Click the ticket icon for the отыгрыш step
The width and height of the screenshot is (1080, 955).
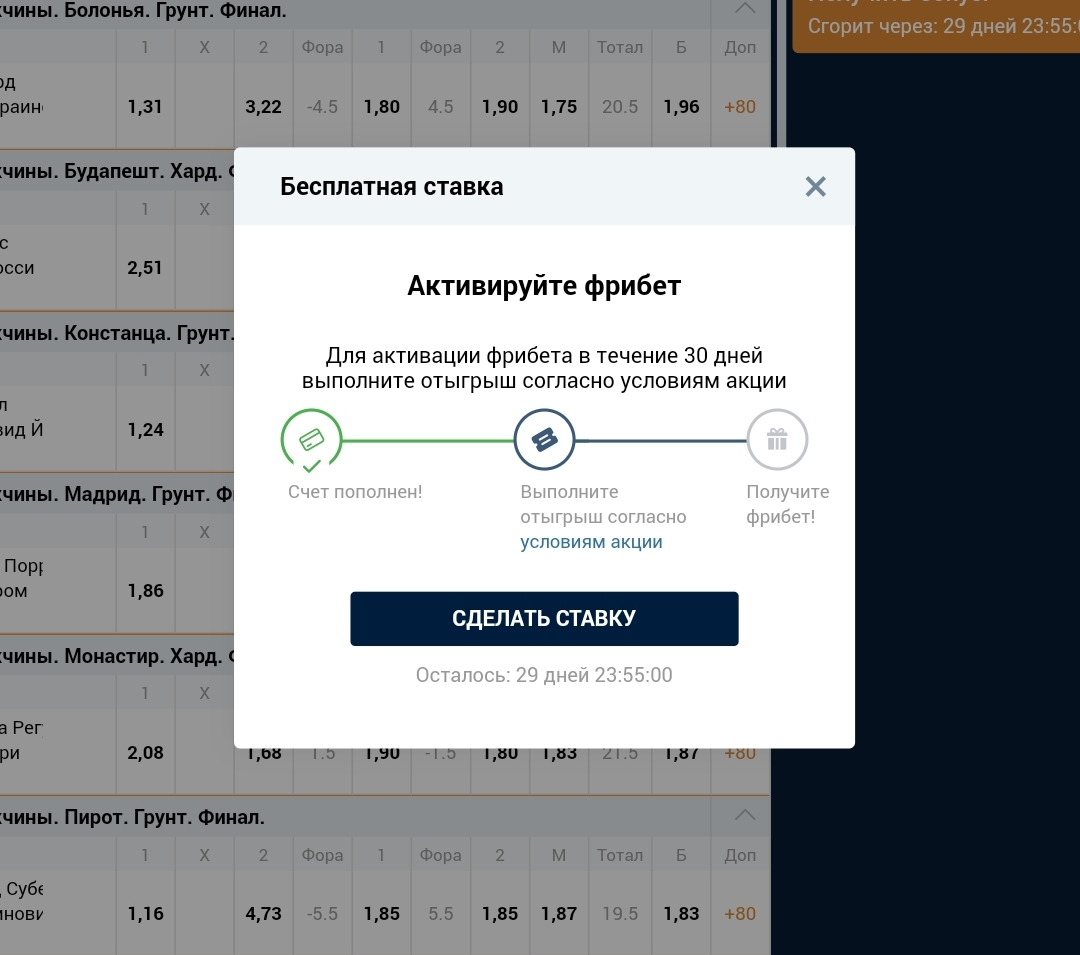(544, 440)
